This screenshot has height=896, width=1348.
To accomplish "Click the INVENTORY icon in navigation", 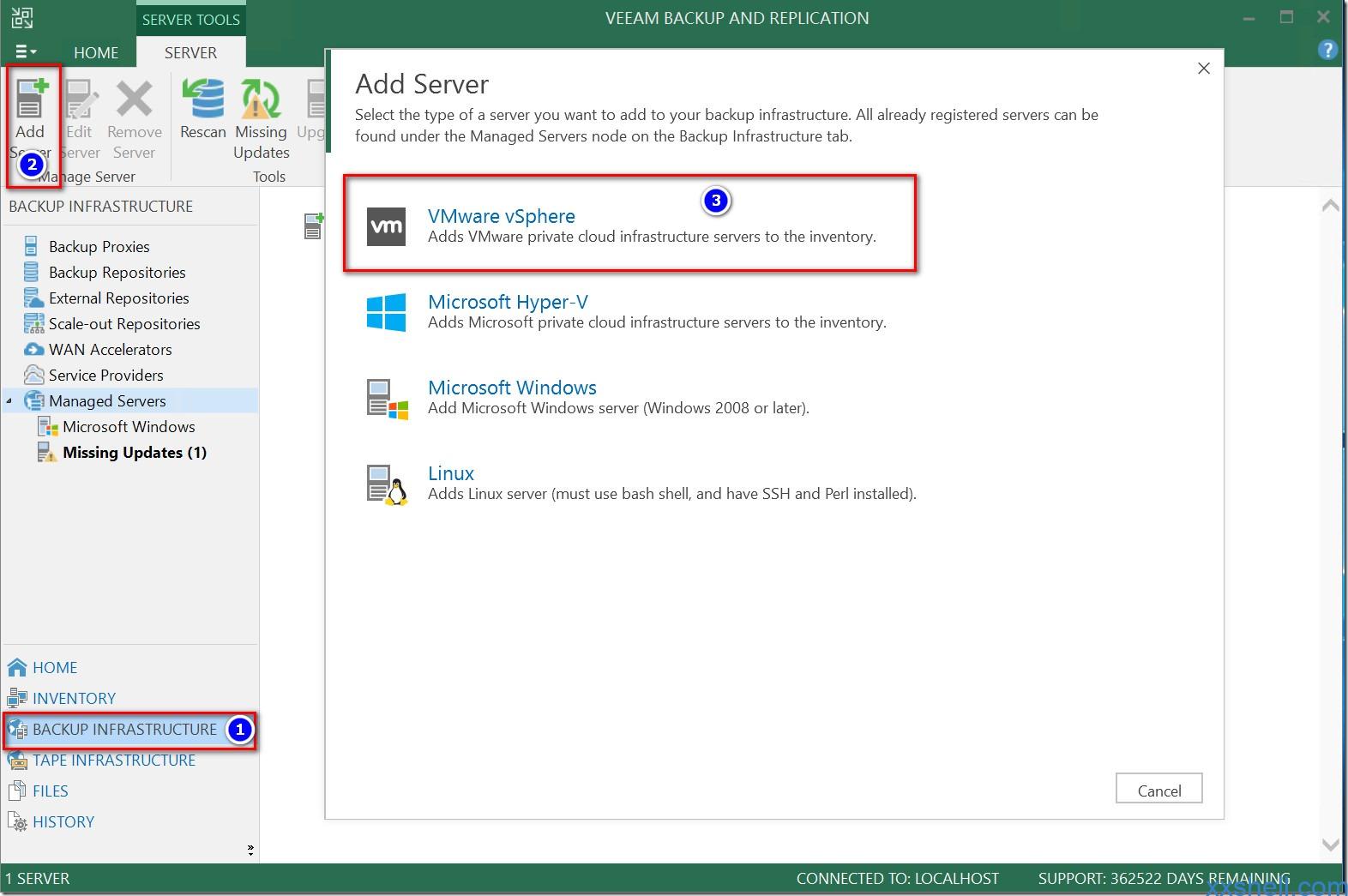I will (x=17, y=698).
